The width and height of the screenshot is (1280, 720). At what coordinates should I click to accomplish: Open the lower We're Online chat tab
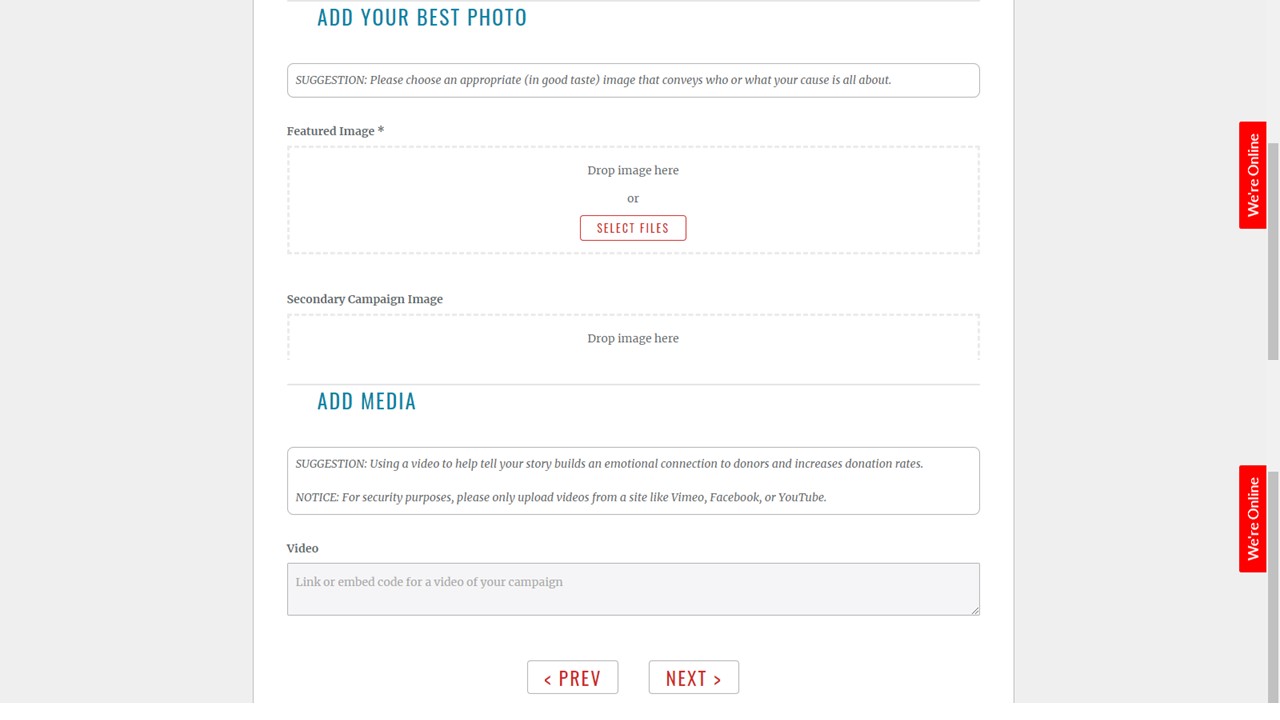[1252, 518]
